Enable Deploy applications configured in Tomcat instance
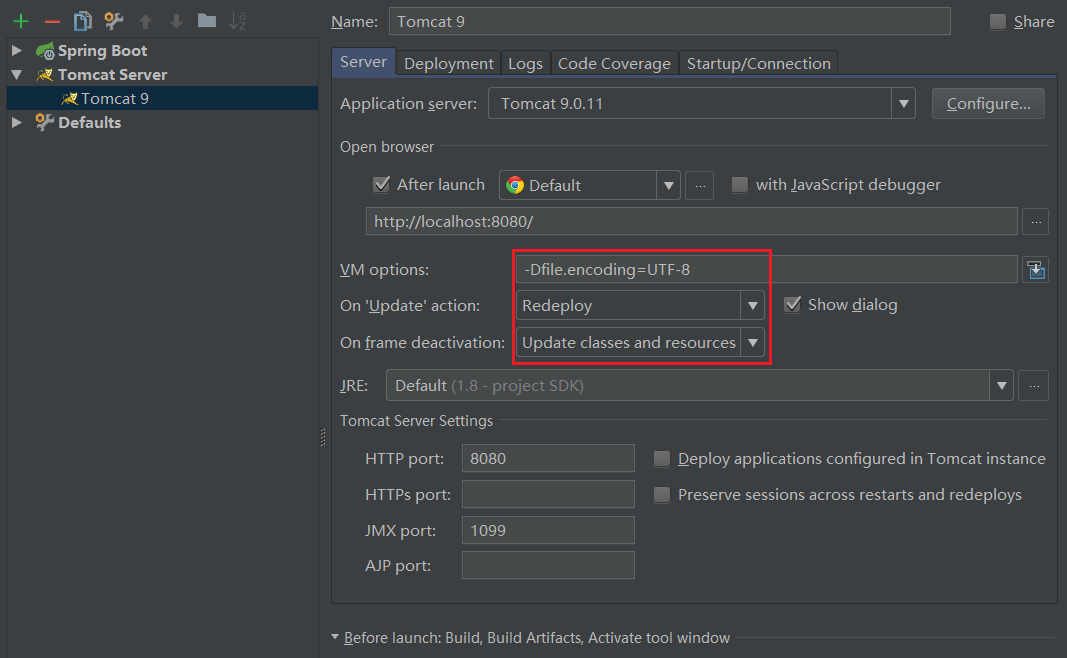The image size is (1067, 658). click(661, 459)
